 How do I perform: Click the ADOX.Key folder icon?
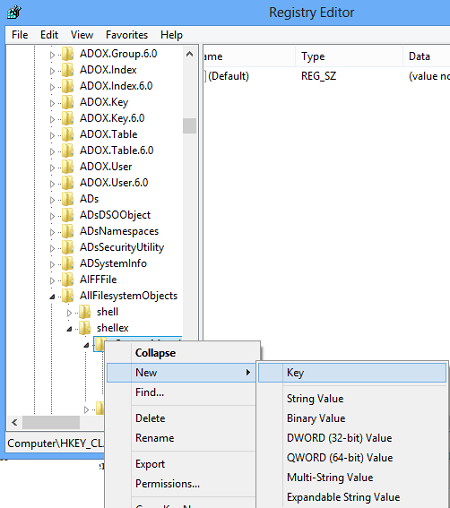point(68,102)
